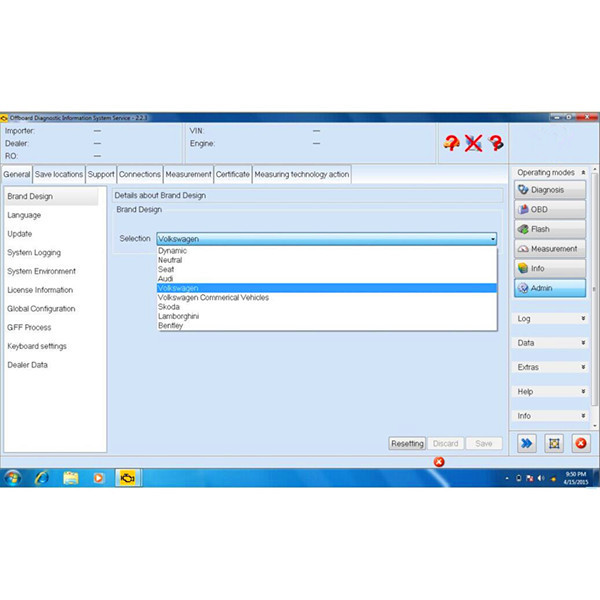
Task: Open License Information settings entry
Action: point(40,290)
